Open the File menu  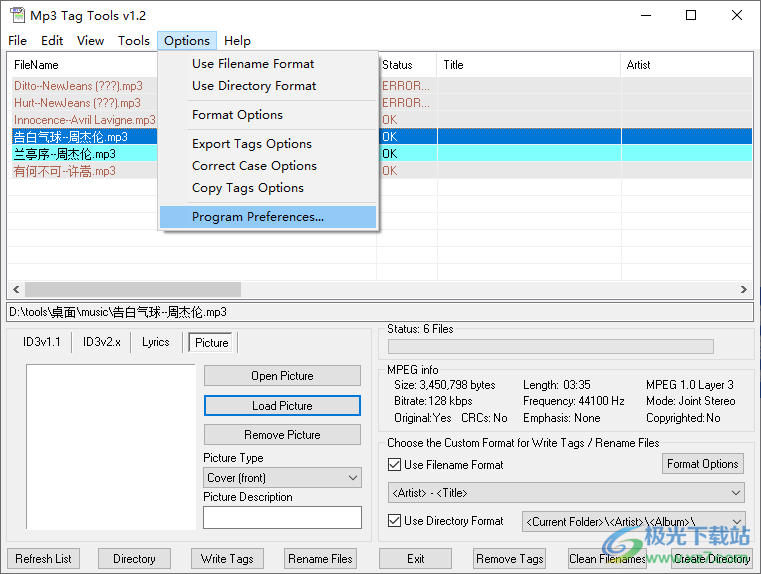pos(17,41)
